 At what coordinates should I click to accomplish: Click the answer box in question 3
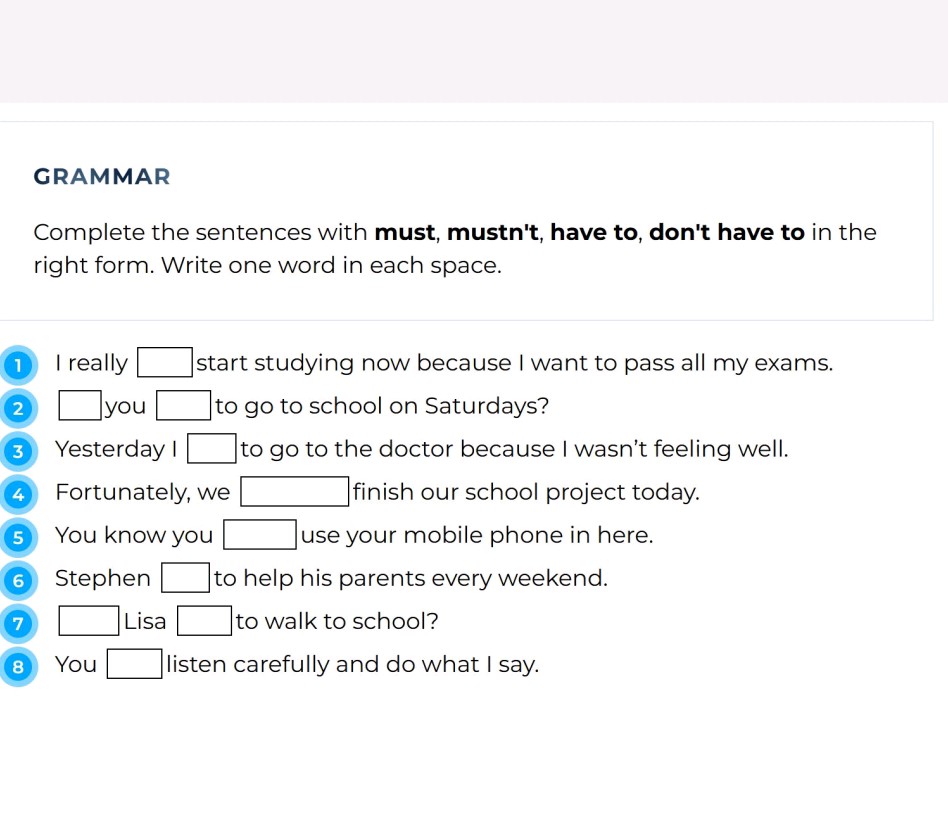coord(211,448)
